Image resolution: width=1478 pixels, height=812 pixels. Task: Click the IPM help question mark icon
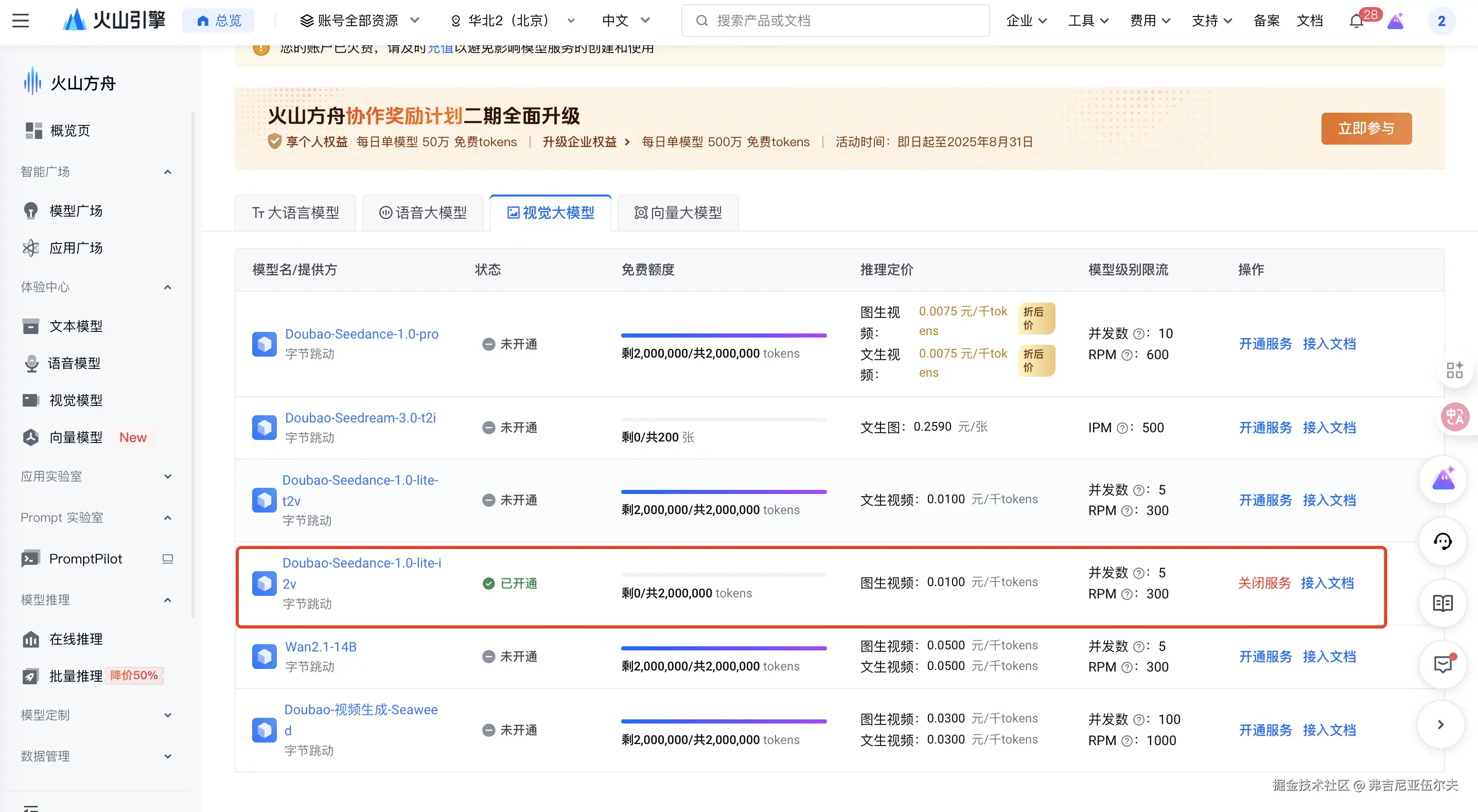pyautogui.click(x=1122, y=428)
